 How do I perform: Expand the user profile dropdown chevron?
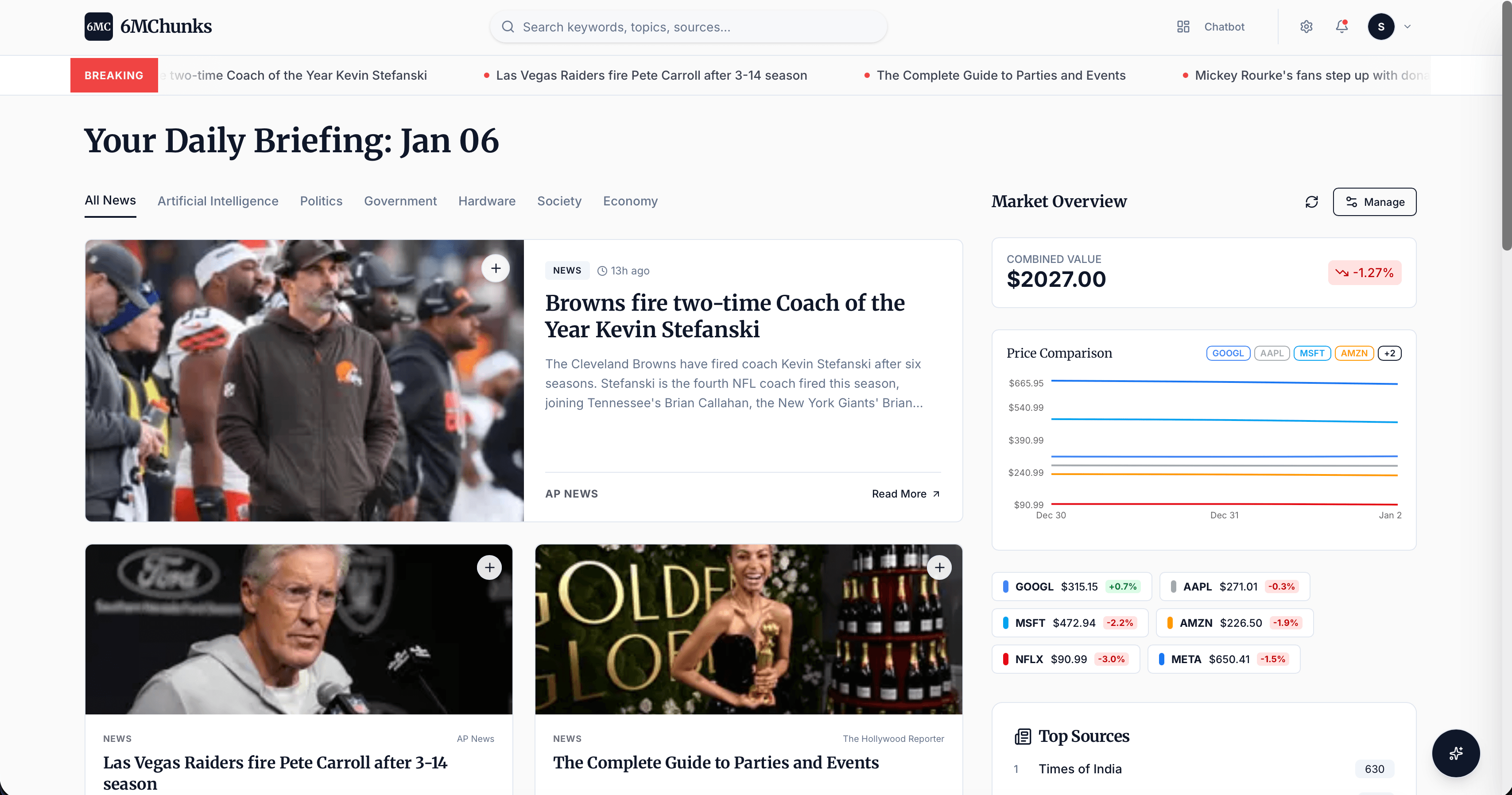1407,27
